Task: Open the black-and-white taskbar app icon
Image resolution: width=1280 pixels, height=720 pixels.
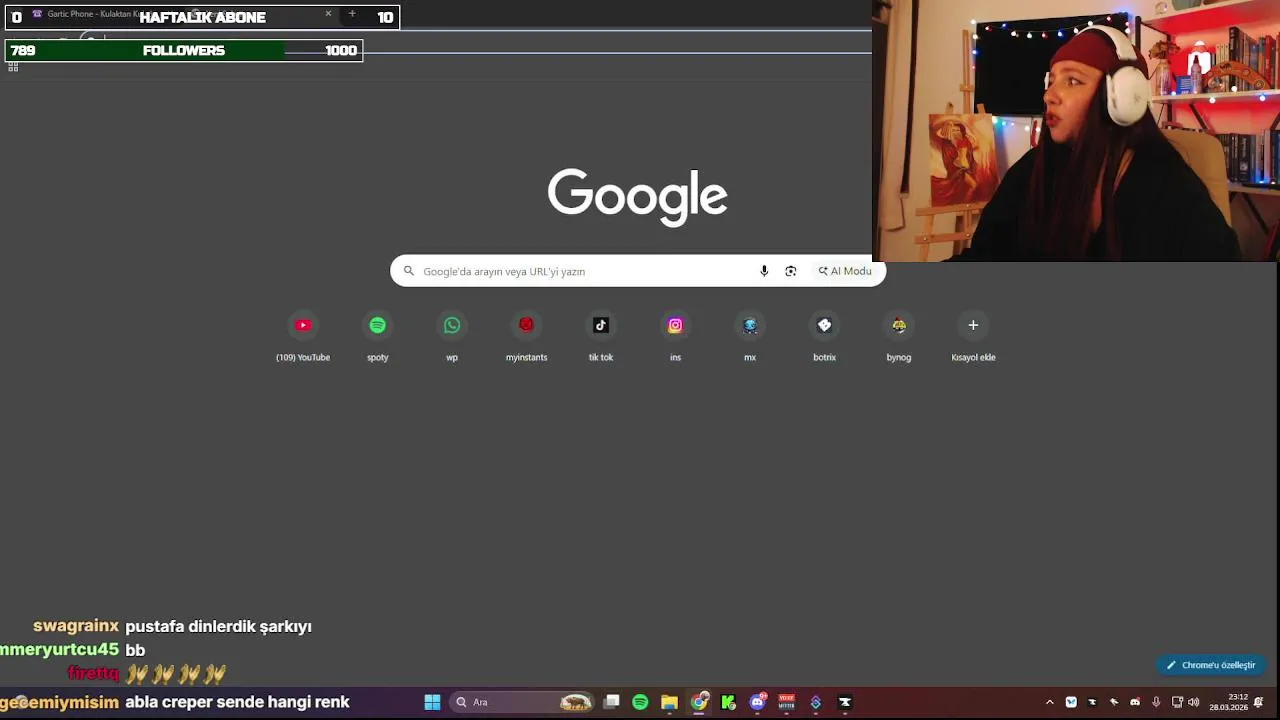Action: click(845, 702)
